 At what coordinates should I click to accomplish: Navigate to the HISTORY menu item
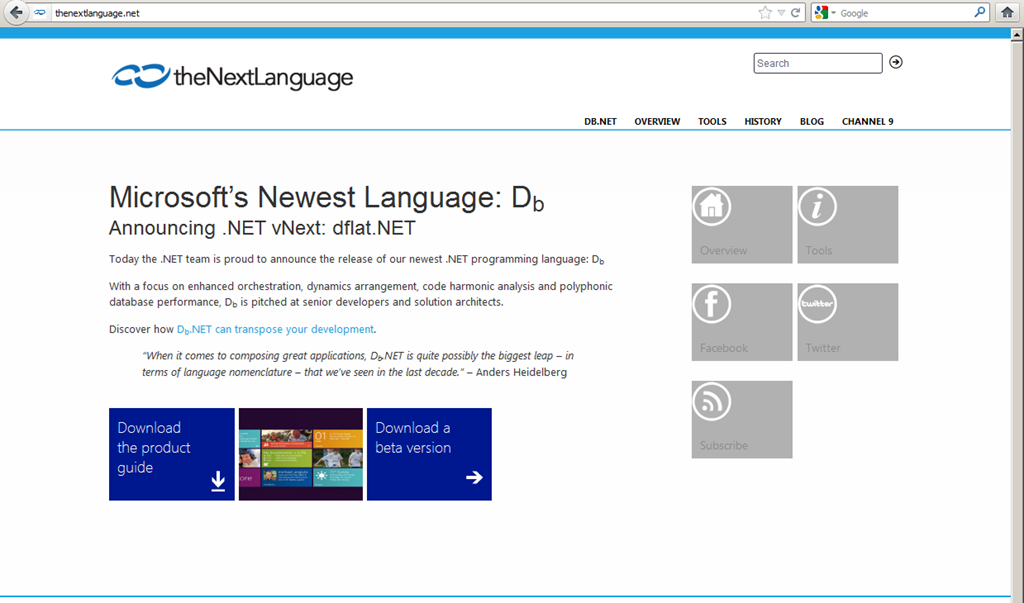tap(762, 121)
